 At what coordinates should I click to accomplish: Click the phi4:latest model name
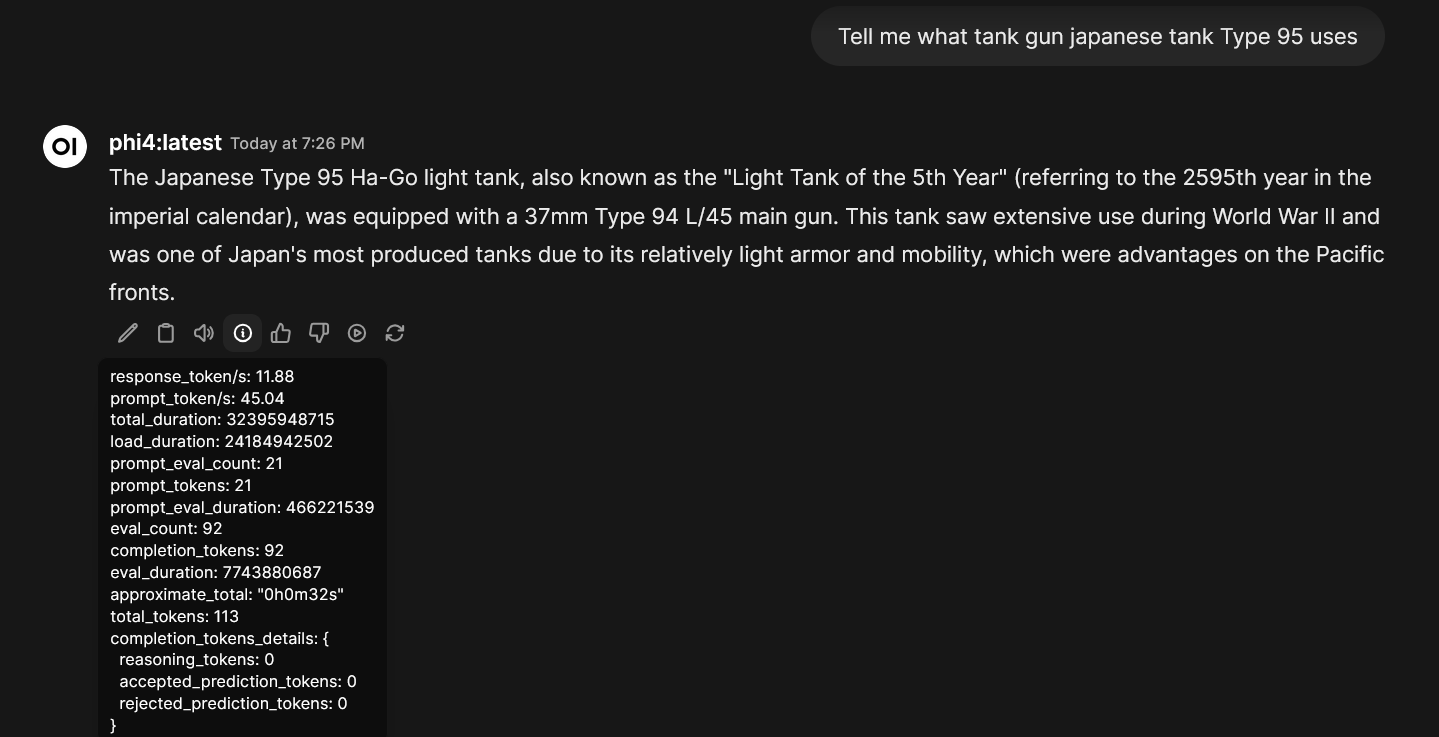coord(165,143)
